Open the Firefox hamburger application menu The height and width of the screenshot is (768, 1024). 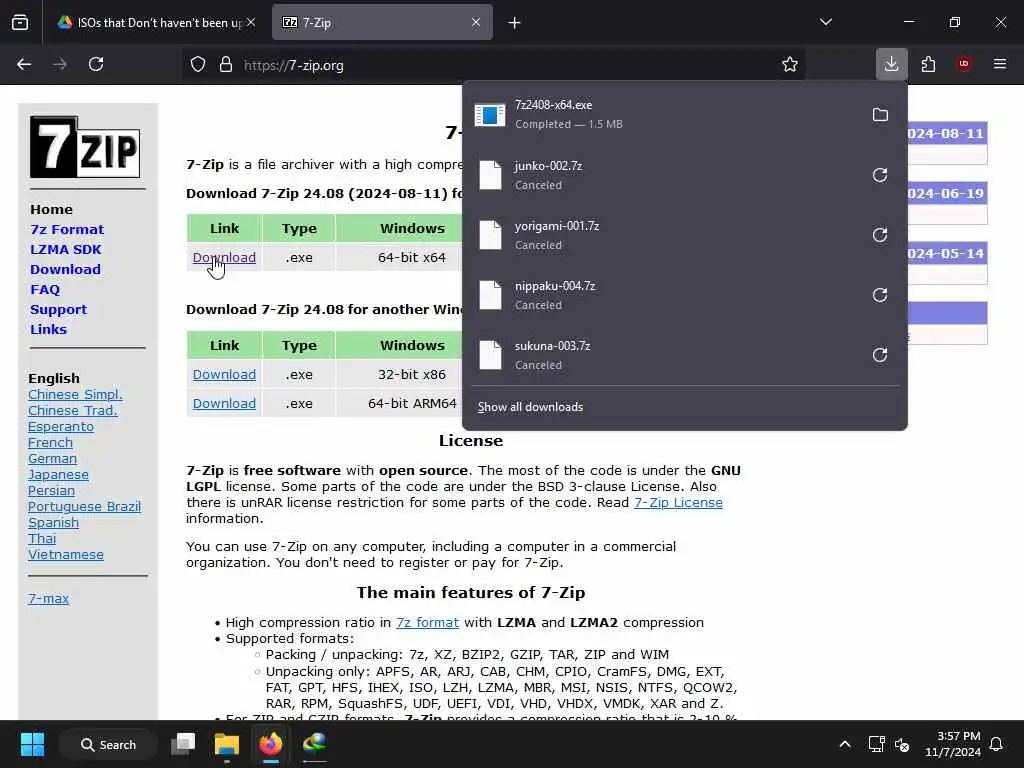999,64
